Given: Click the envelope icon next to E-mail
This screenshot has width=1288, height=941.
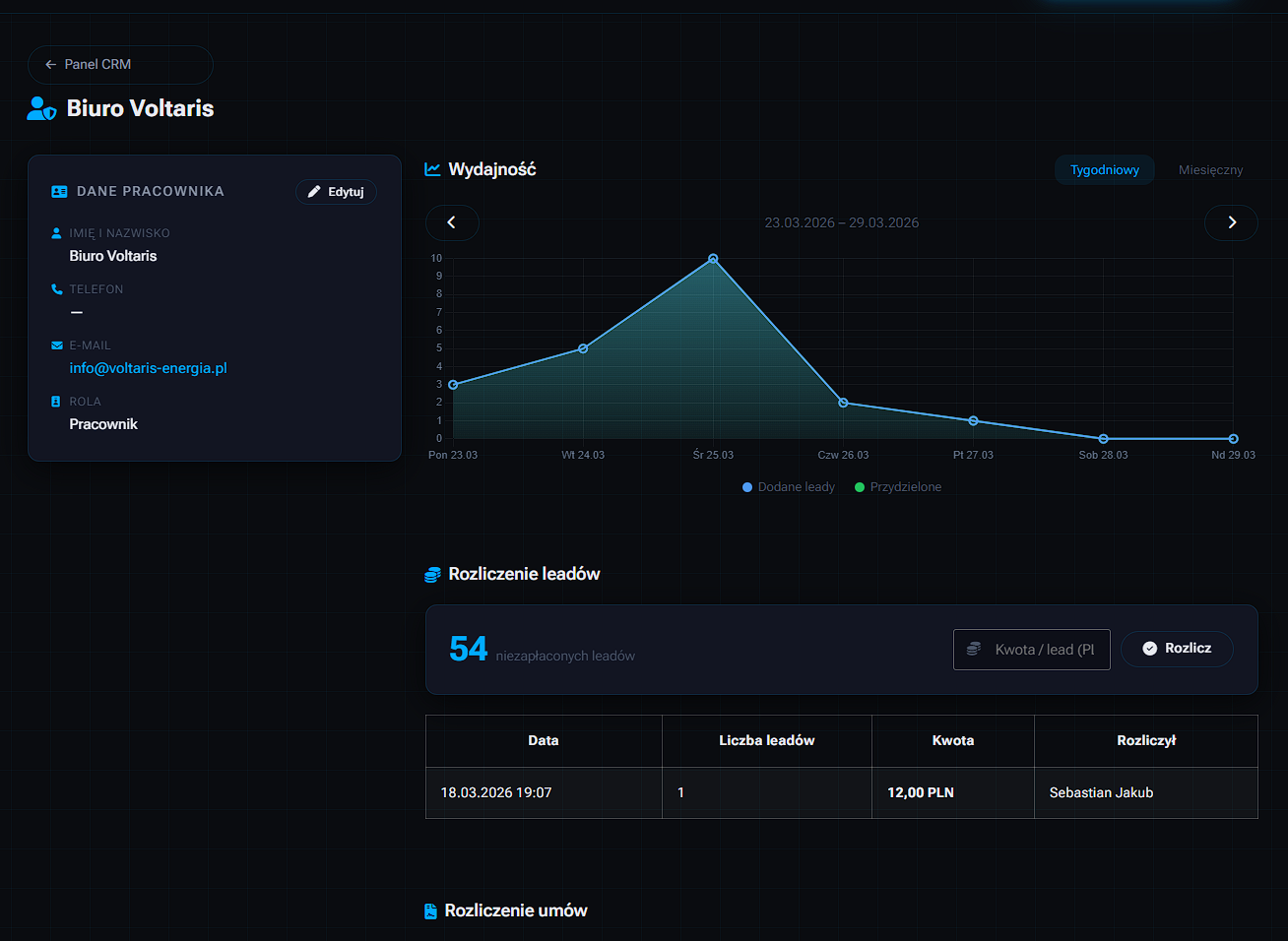Looking at the screenshot, I should tap(56, 345).
